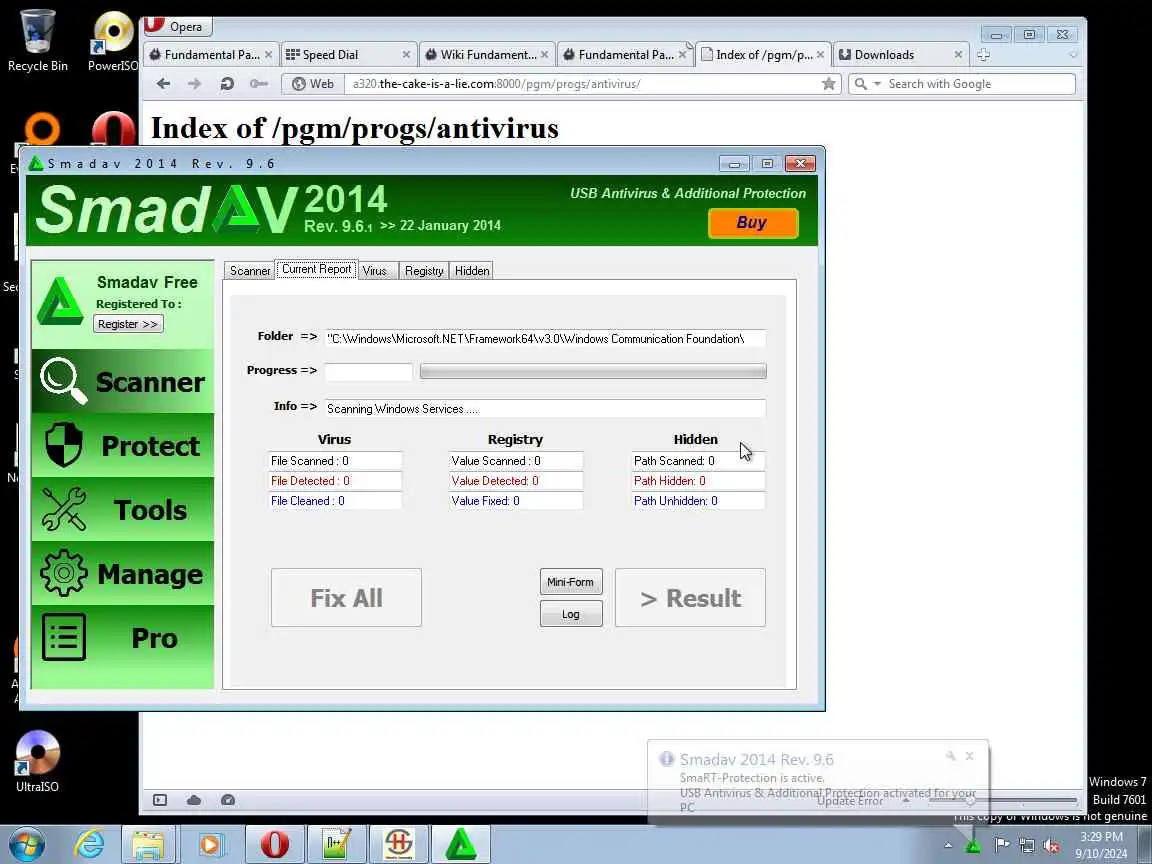
Task: Click the Opera Link cloud icon in status bar
Action: coord(194,800)
